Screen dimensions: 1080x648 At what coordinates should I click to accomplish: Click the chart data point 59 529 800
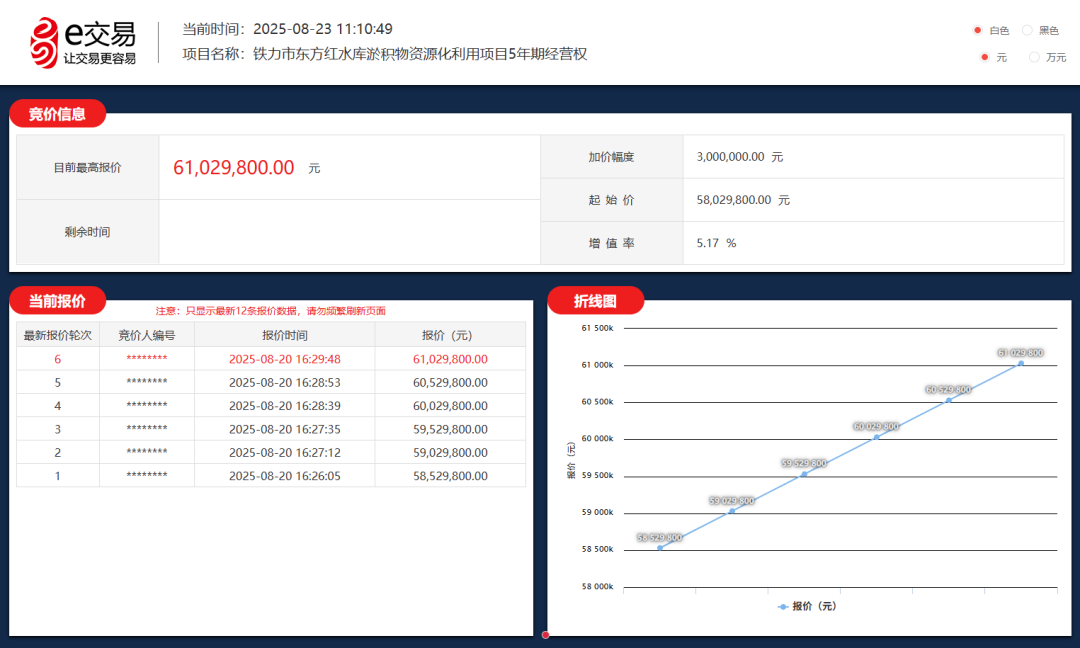[804, 474]
